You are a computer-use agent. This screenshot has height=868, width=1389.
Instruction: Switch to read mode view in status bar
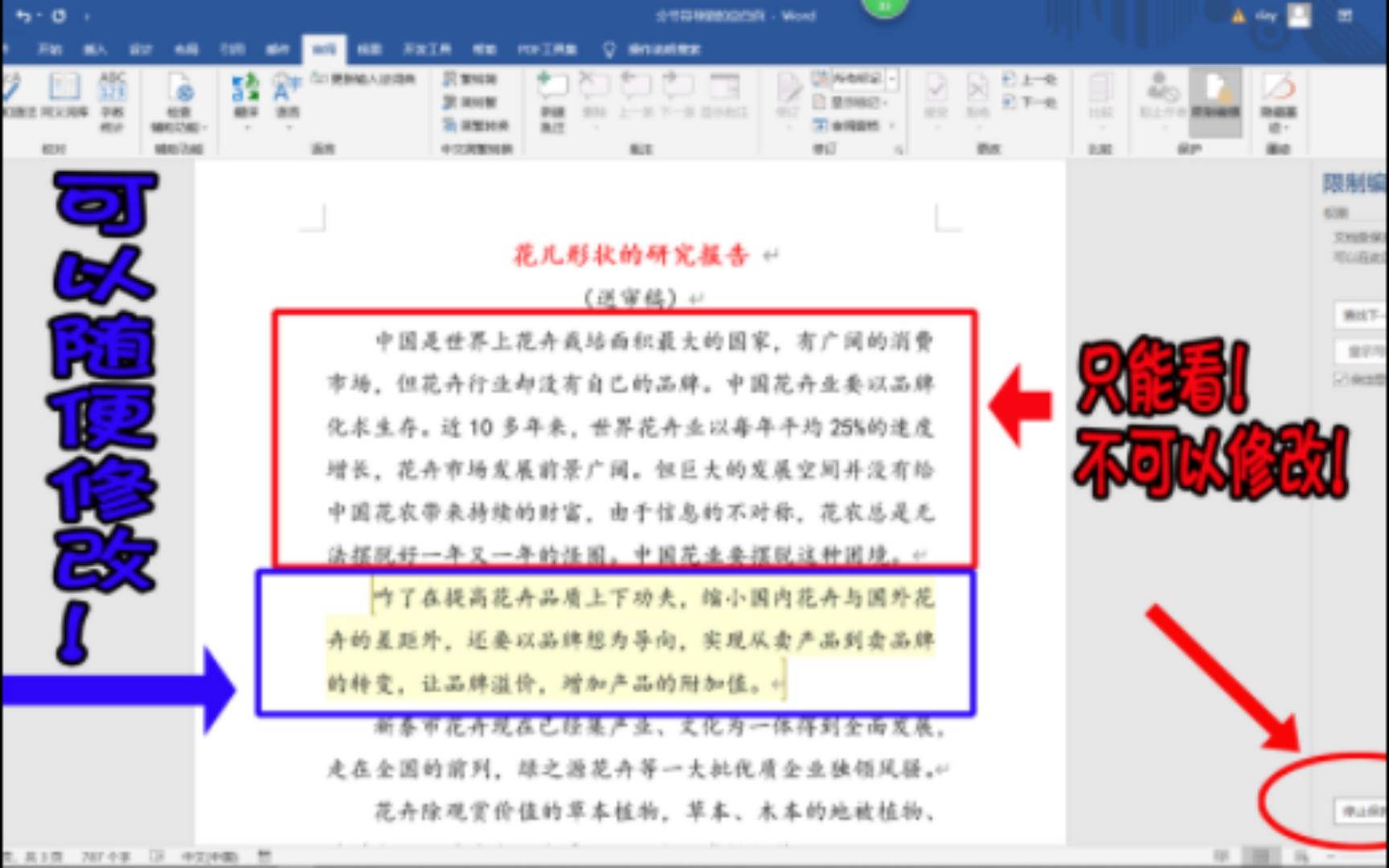click(x=1221, y=857)
